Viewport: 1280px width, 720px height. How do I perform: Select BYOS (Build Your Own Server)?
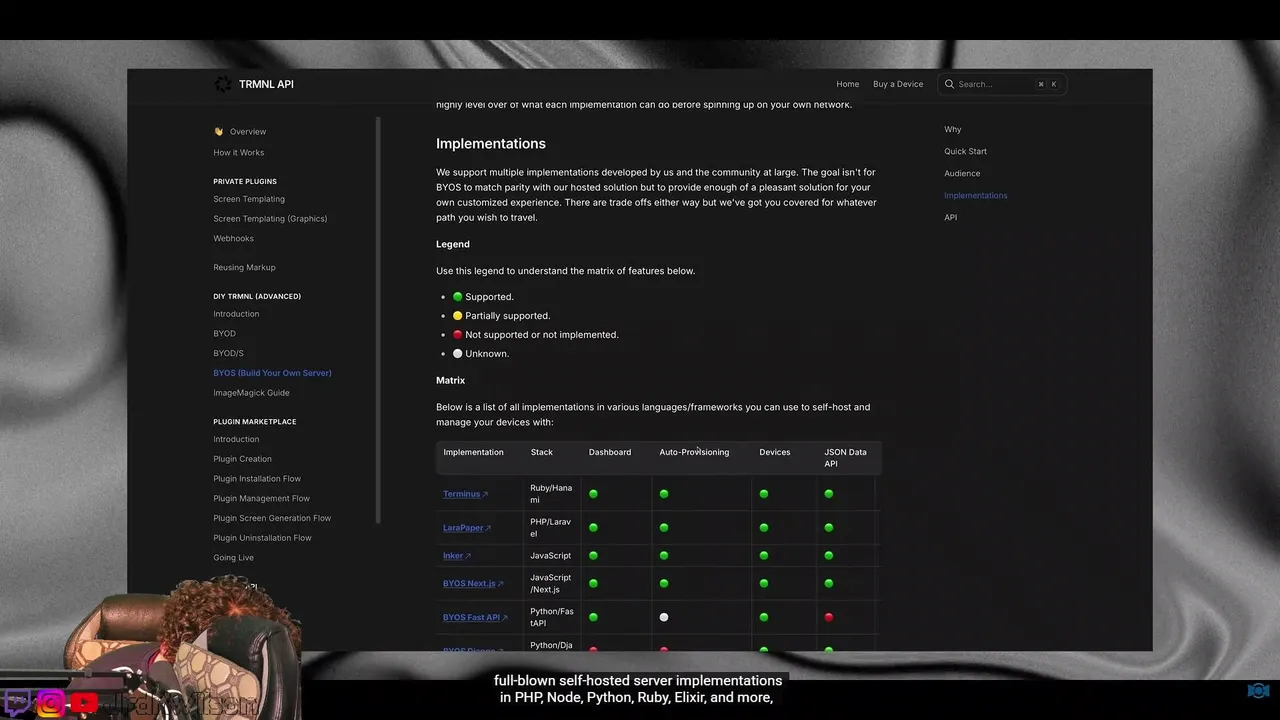point(272,373)
